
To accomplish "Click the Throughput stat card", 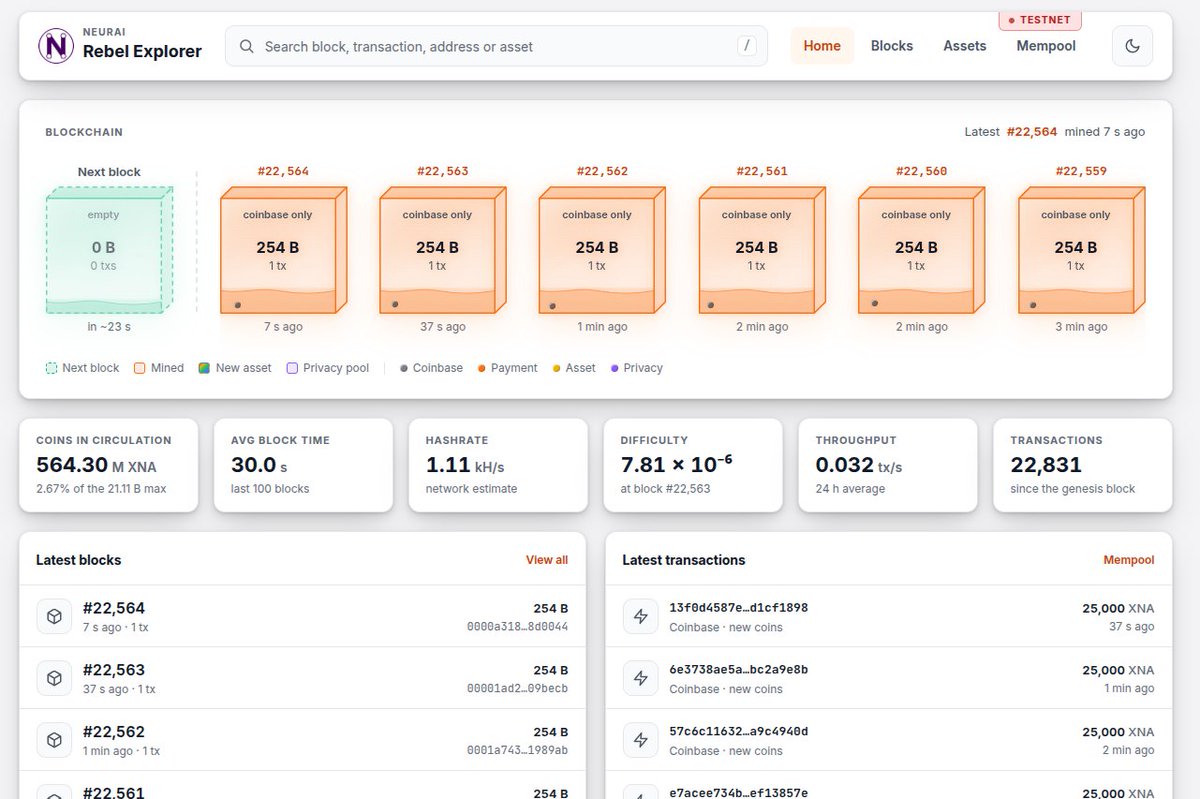I will [888, 465].
